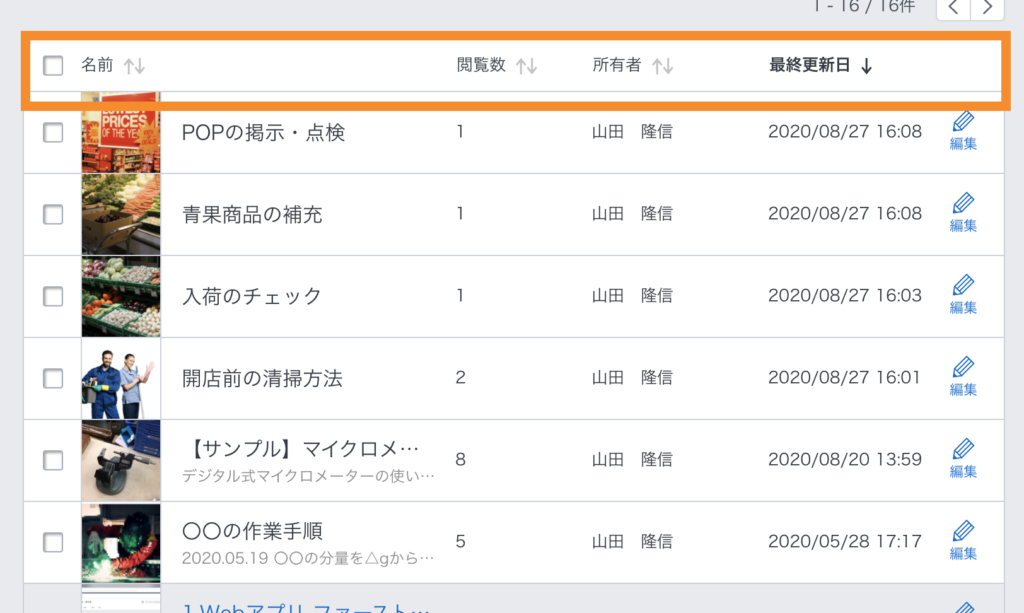
Task: Select the 青果商品の補充 row checkbox
Action: click(53, 214)
